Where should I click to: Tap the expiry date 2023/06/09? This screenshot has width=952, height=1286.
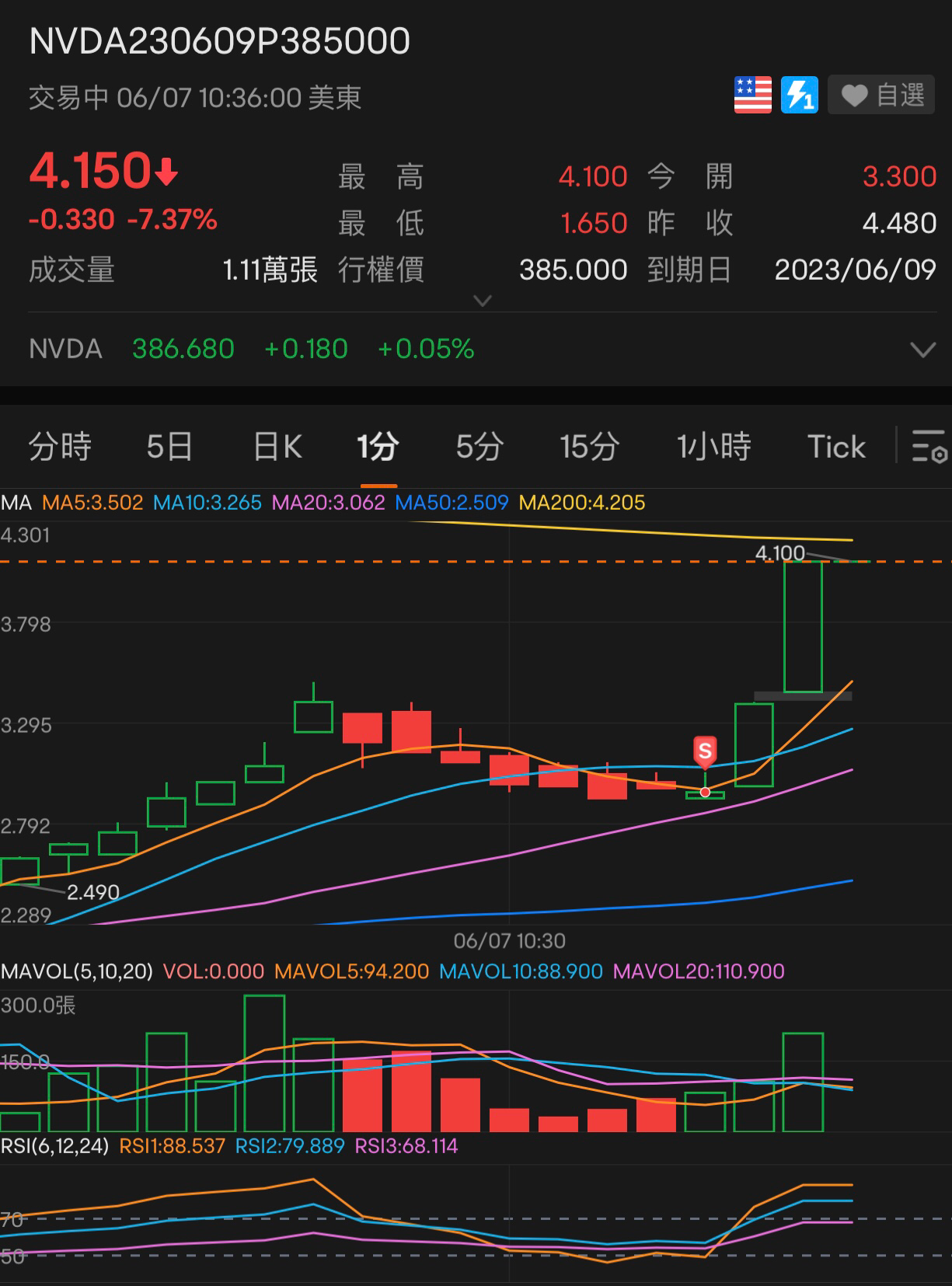pos(856,270)
